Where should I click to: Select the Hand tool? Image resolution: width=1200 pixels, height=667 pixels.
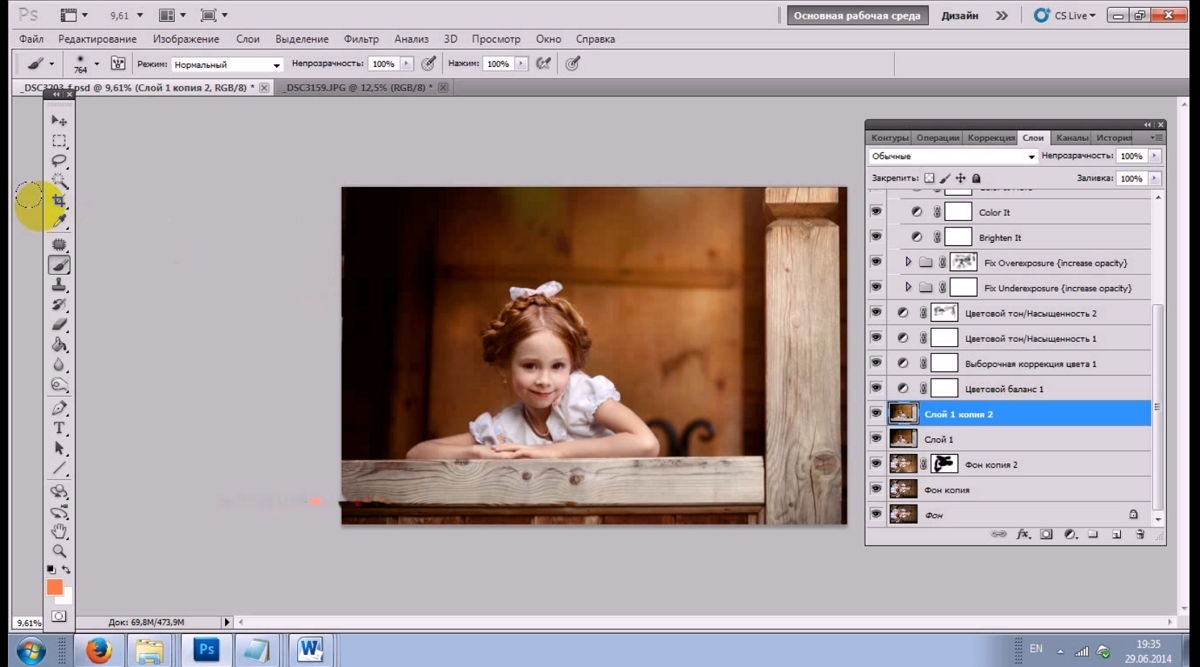click(x=59, y=530)
